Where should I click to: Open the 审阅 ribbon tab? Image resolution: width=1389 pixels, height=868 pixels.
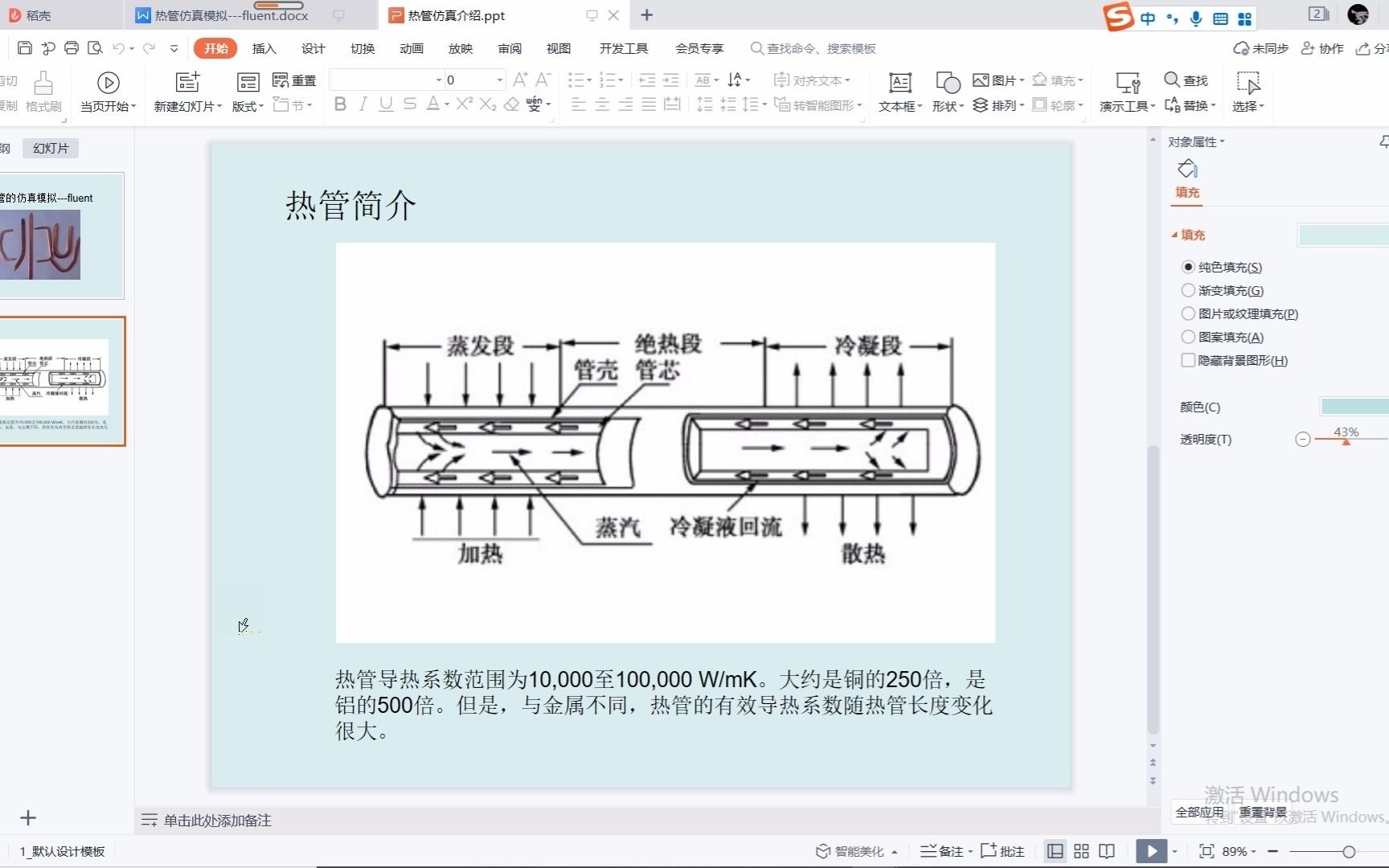click(x=510, y=48)
